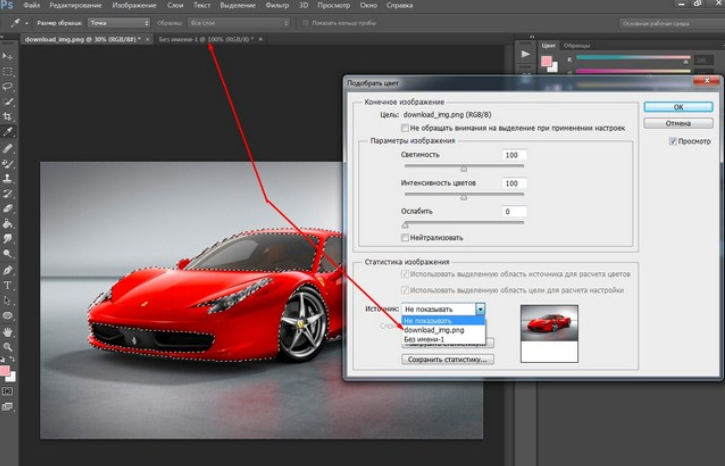
Task: Choose 'Не показывать' in source list
Action: 443,320
